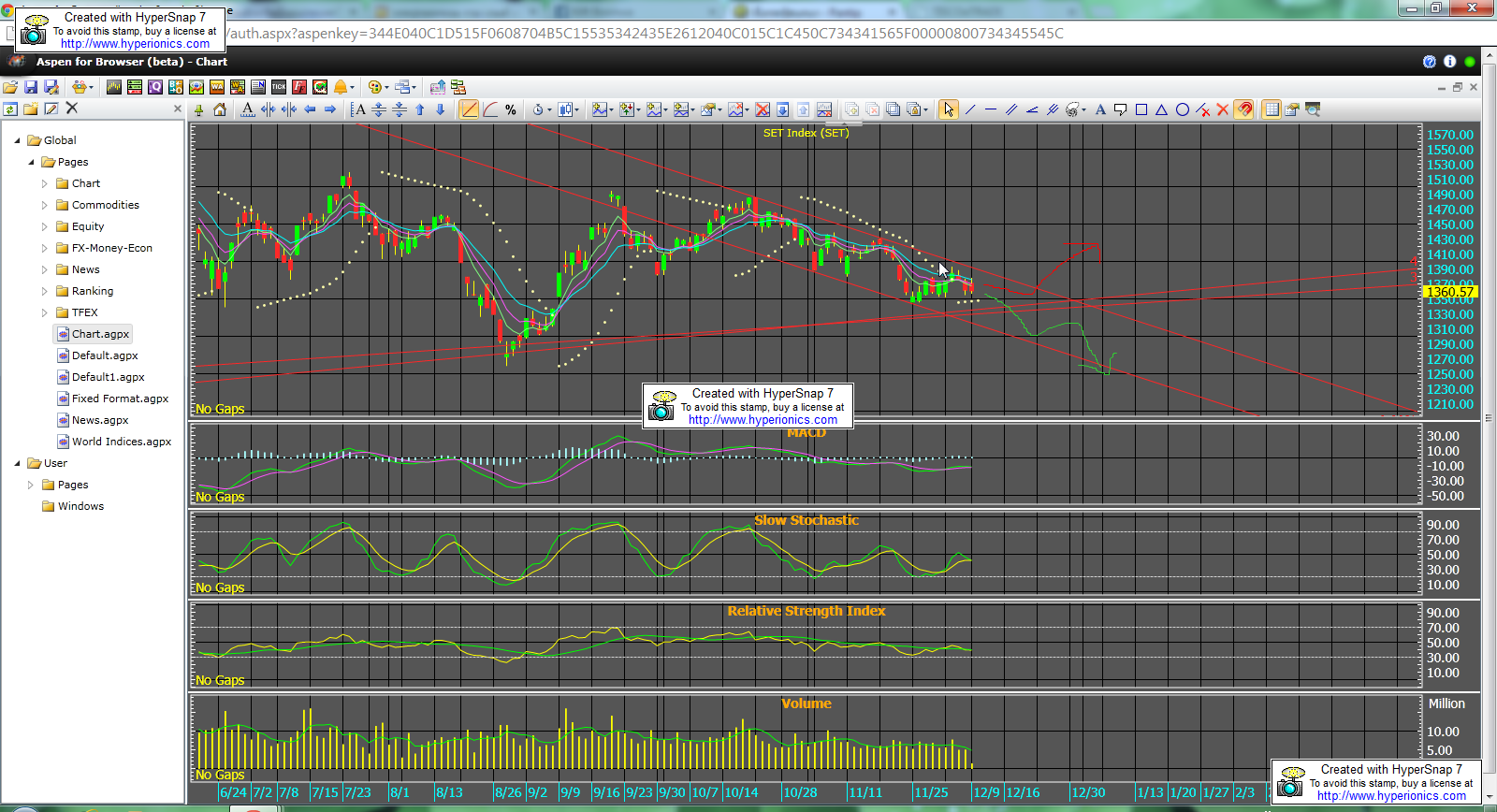Select the Tick window icon

click(279, 87)
